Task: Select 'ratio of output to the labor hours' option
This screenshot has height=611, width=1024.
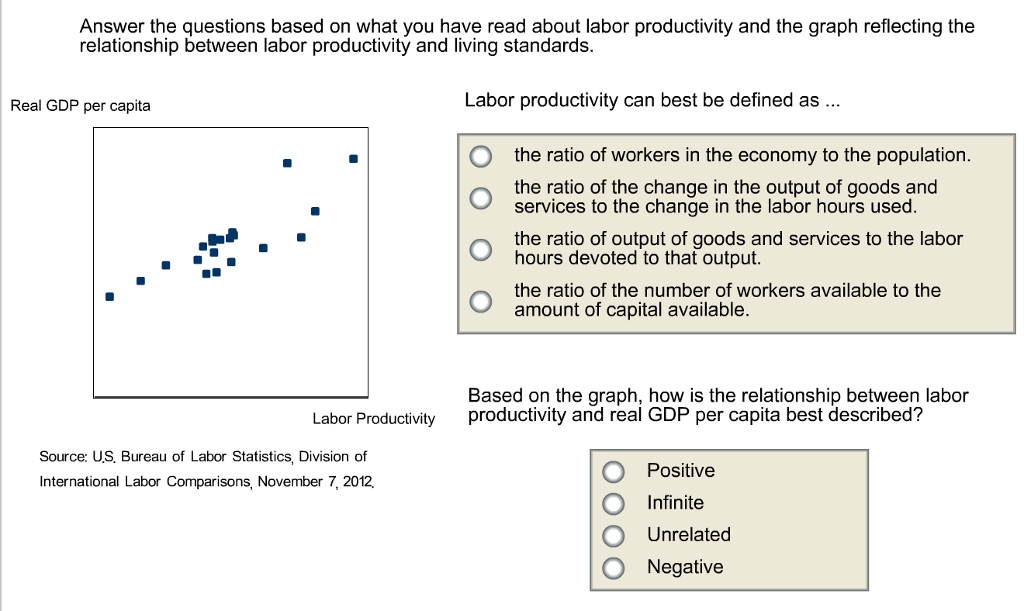Action: (x=482, y=249)
